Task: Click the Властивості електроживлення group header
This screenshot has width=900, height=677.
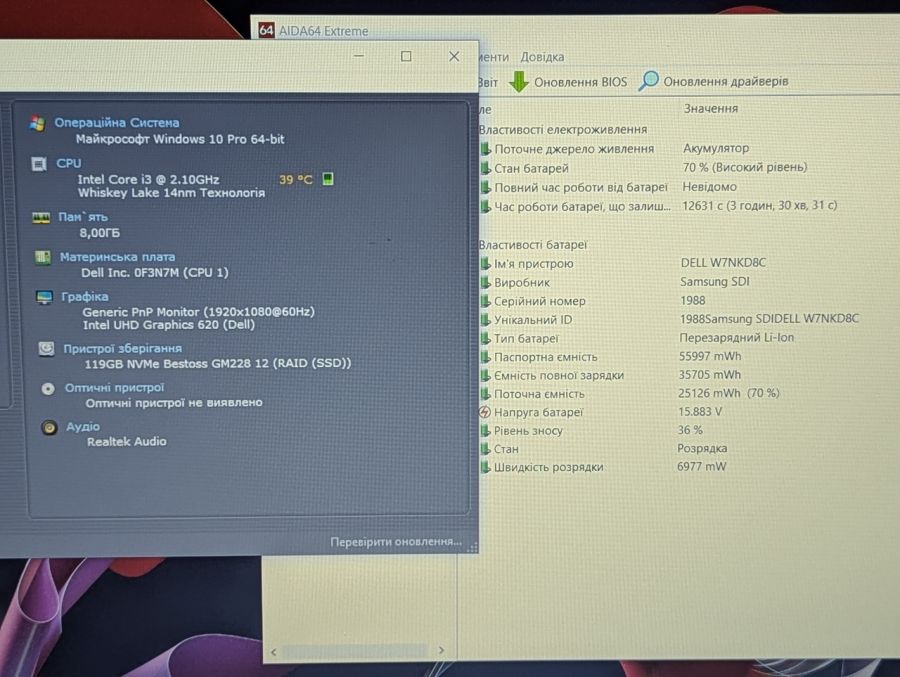Action: tap(562, 130)
